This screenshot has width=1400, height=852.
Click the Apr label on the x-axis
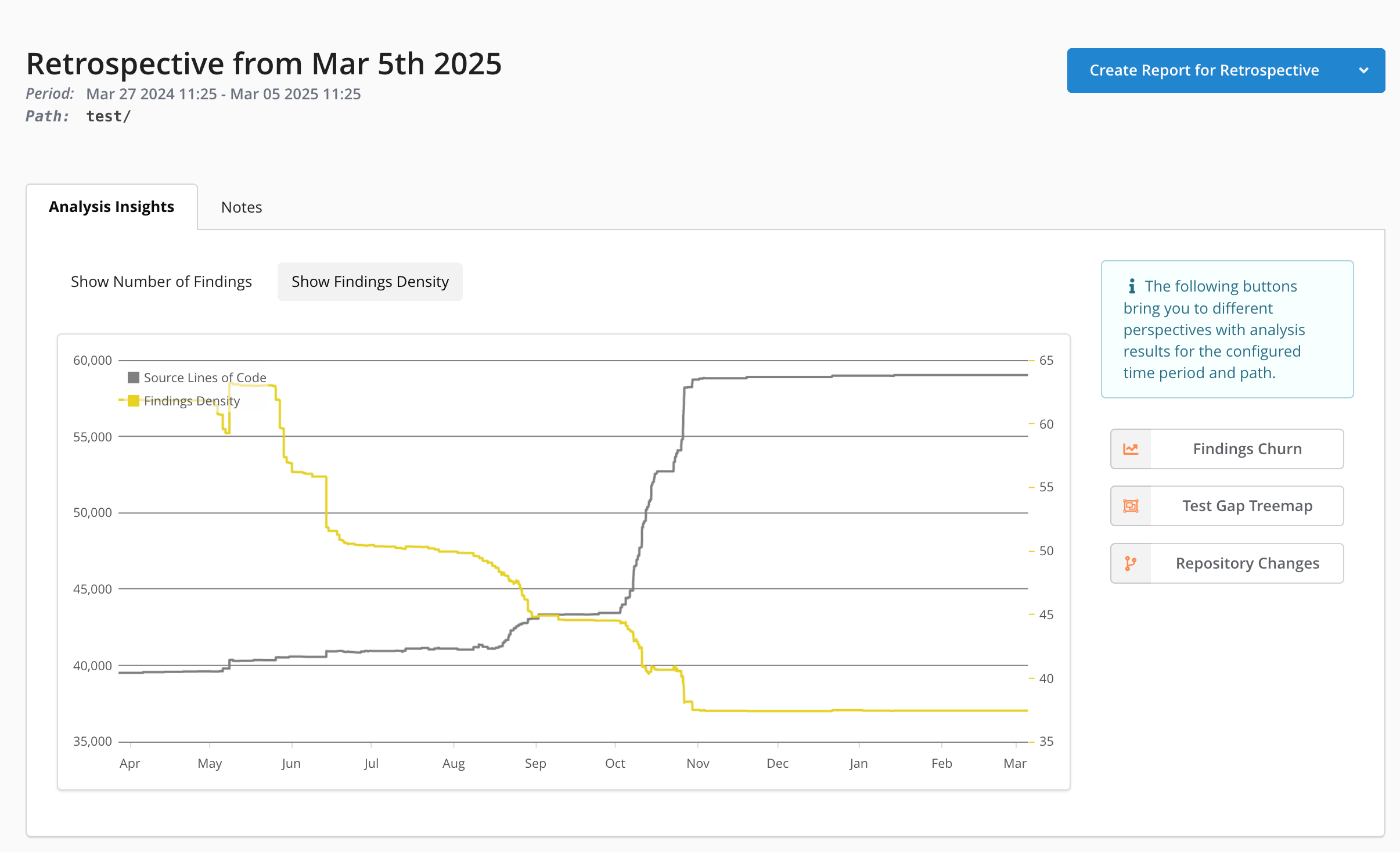pos(130,763)
